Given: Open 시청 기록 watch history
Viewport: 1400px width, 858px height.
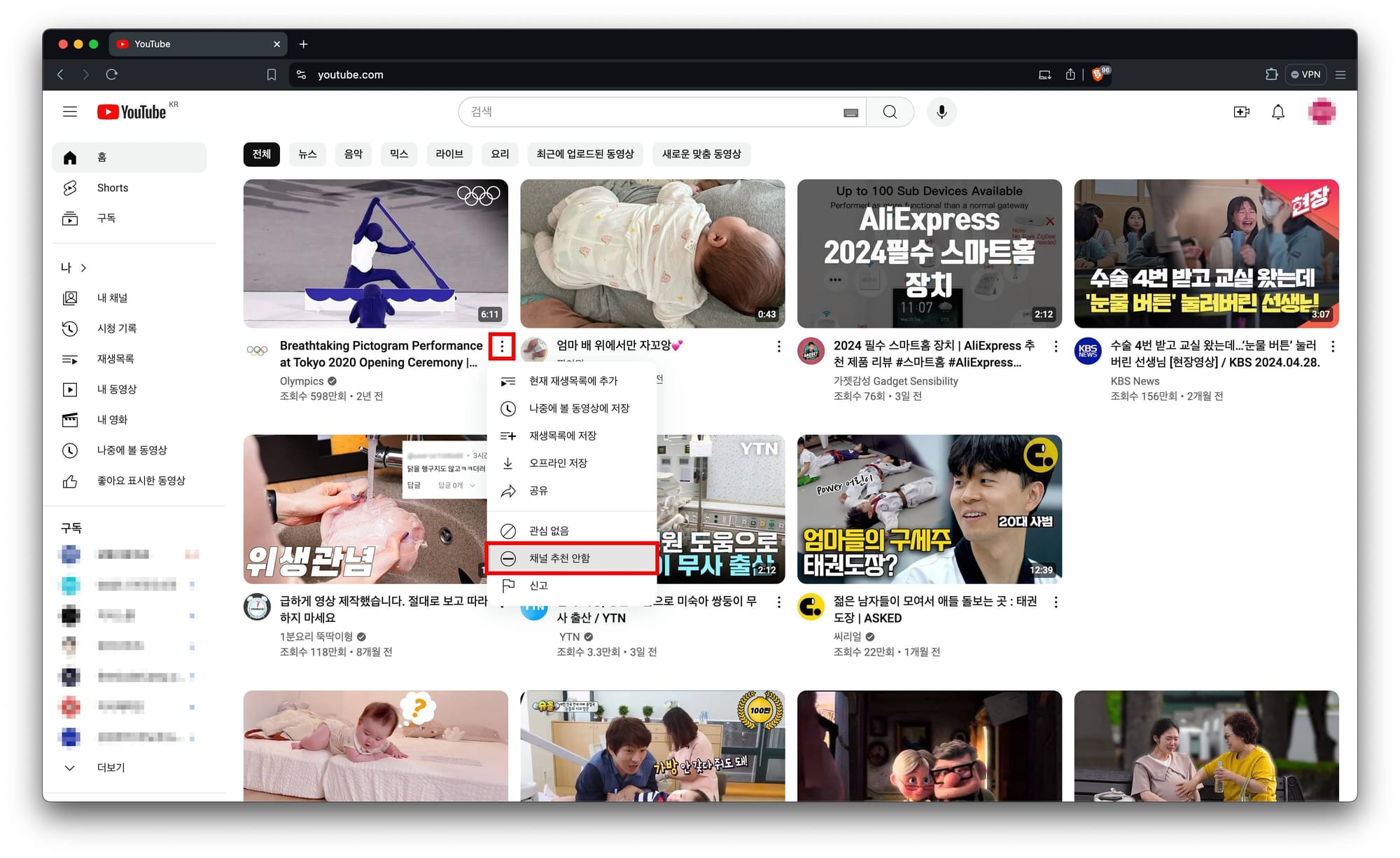Looking at the screenshot, I should tap(129, 328).
